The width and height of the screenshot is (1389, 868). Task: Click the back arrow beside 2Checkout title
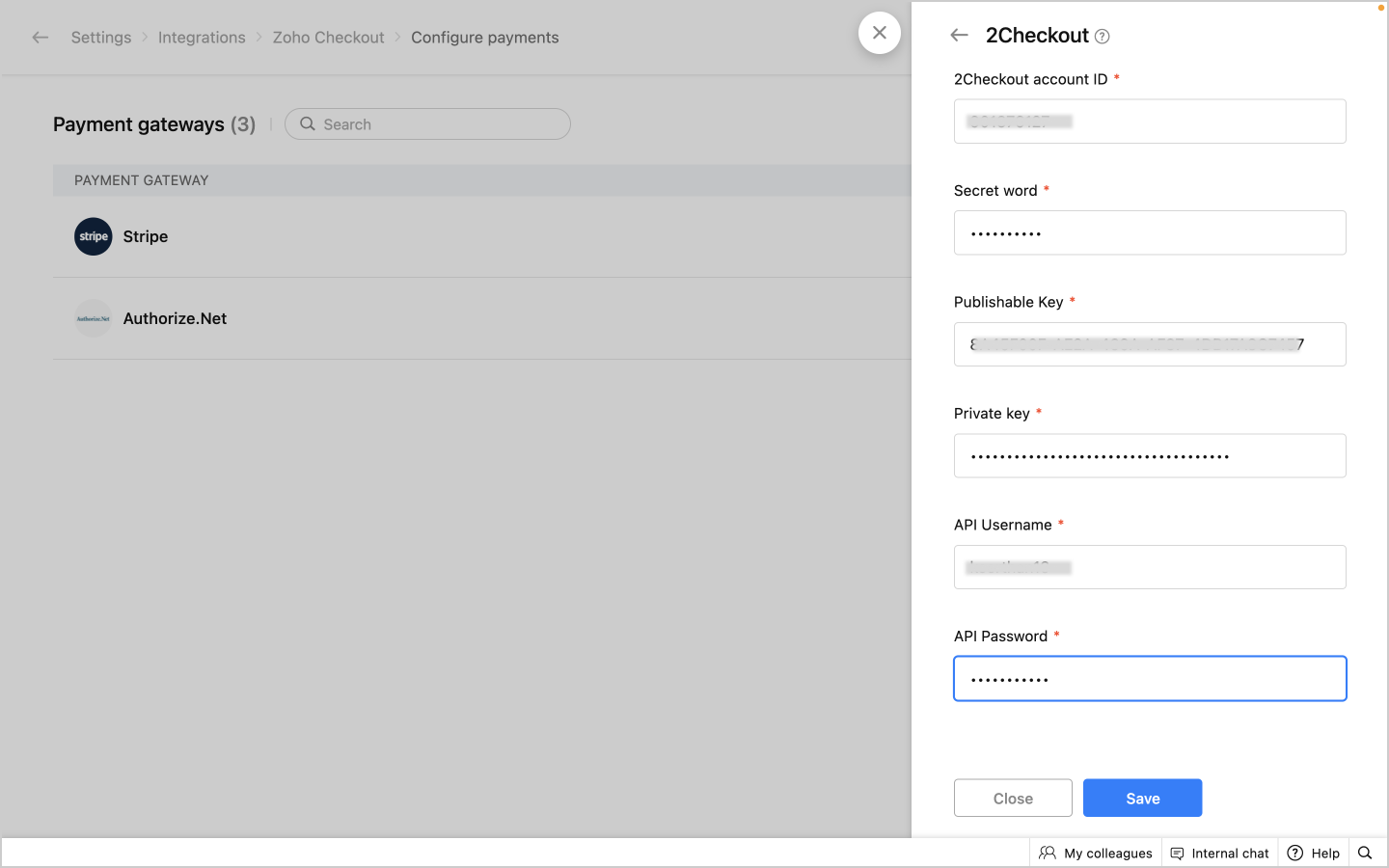point(959,36)
